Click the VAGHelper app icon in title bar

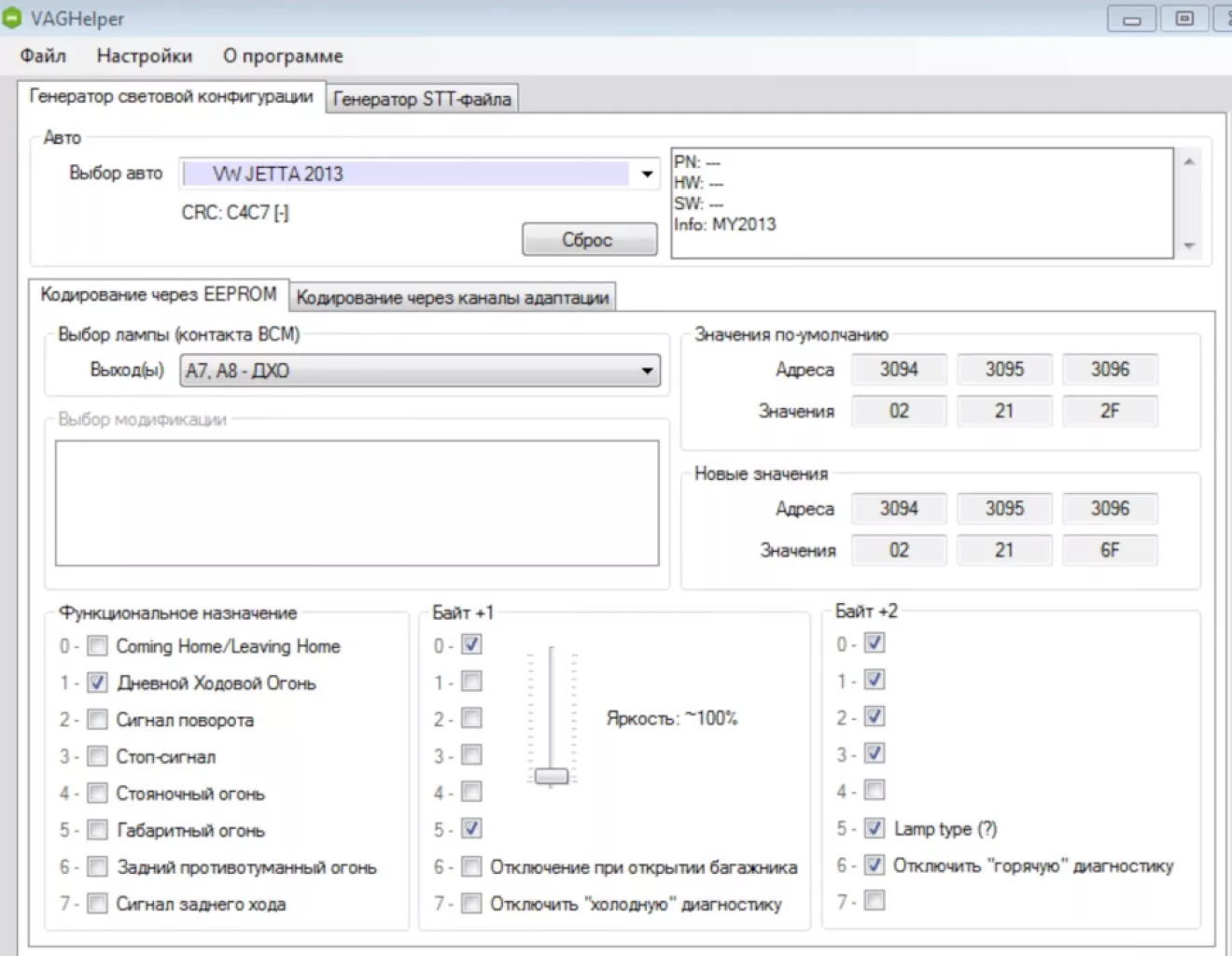coord(11,18)
